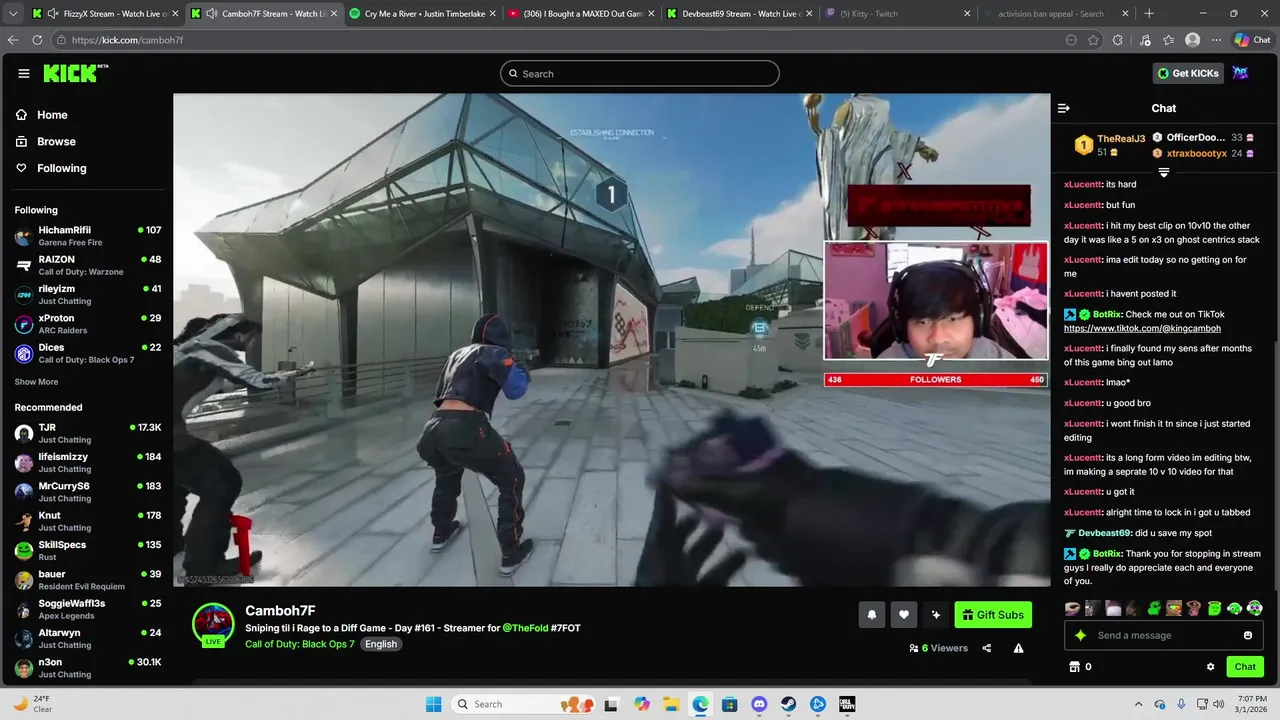Open chat settings gear

1210,667
